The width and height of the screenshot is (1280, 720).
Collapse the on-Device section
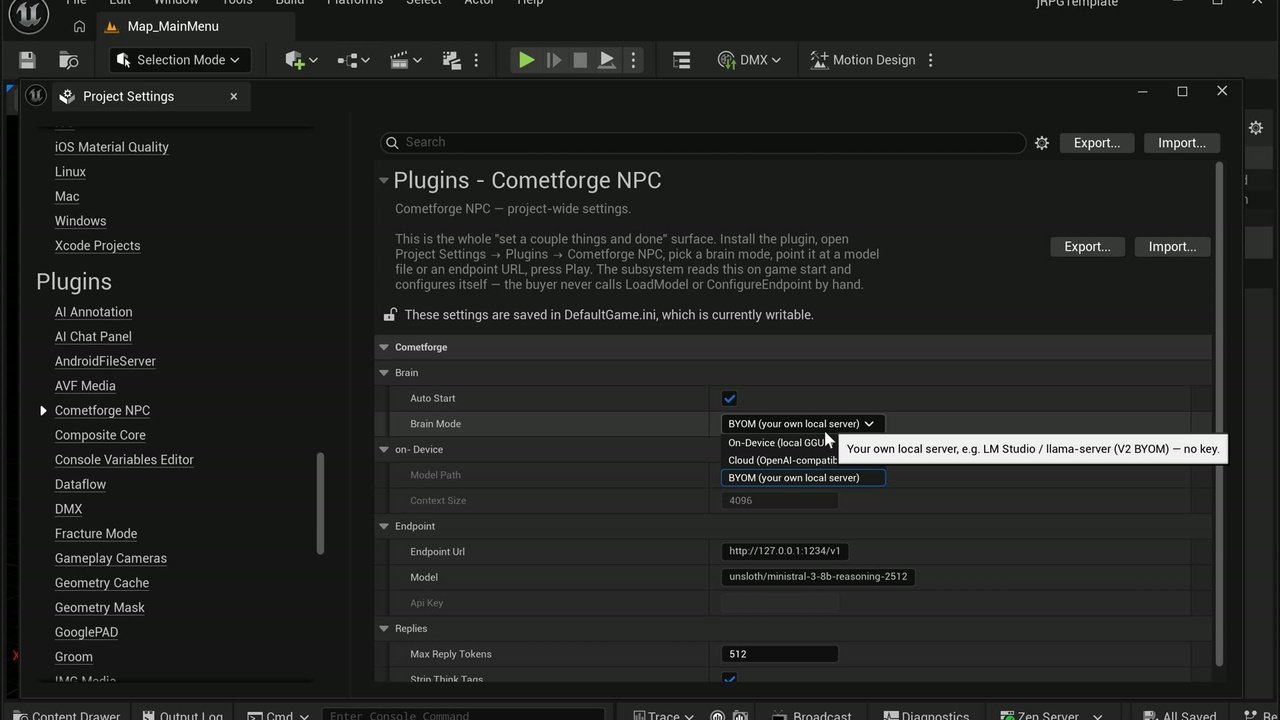pos(383,449)
